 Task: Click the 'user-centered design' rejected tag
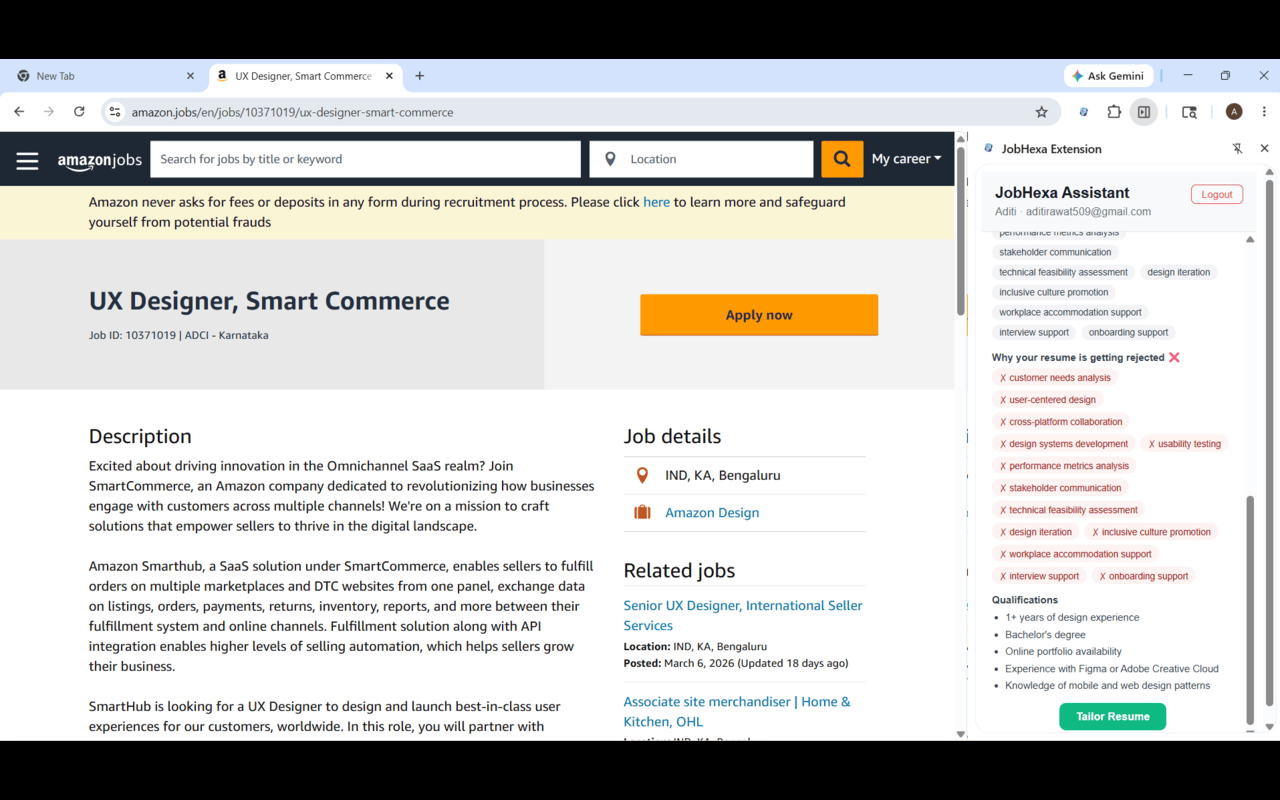click(1048, 400)
